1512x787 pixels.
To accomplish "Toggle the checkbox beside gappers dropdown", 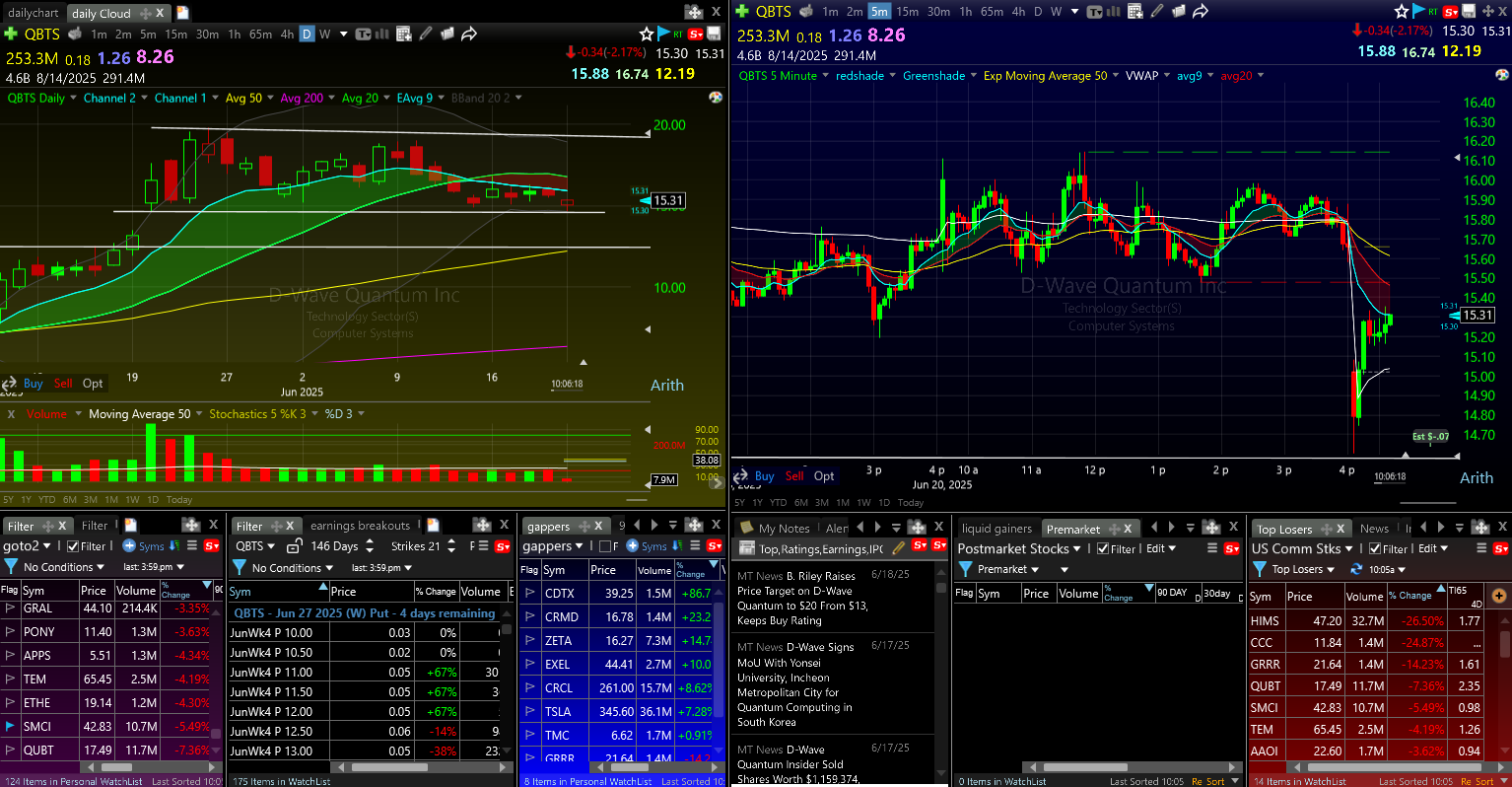I will pyautogui.click(x=605, y=546).
